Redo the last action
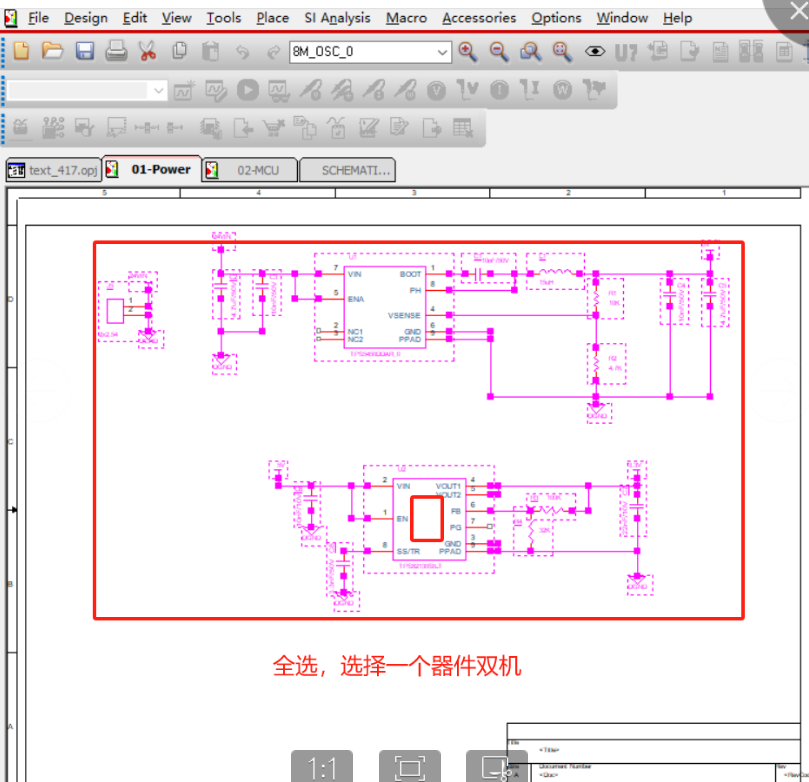This screenshot has height=782, width=809. click(x=273, y=52)
